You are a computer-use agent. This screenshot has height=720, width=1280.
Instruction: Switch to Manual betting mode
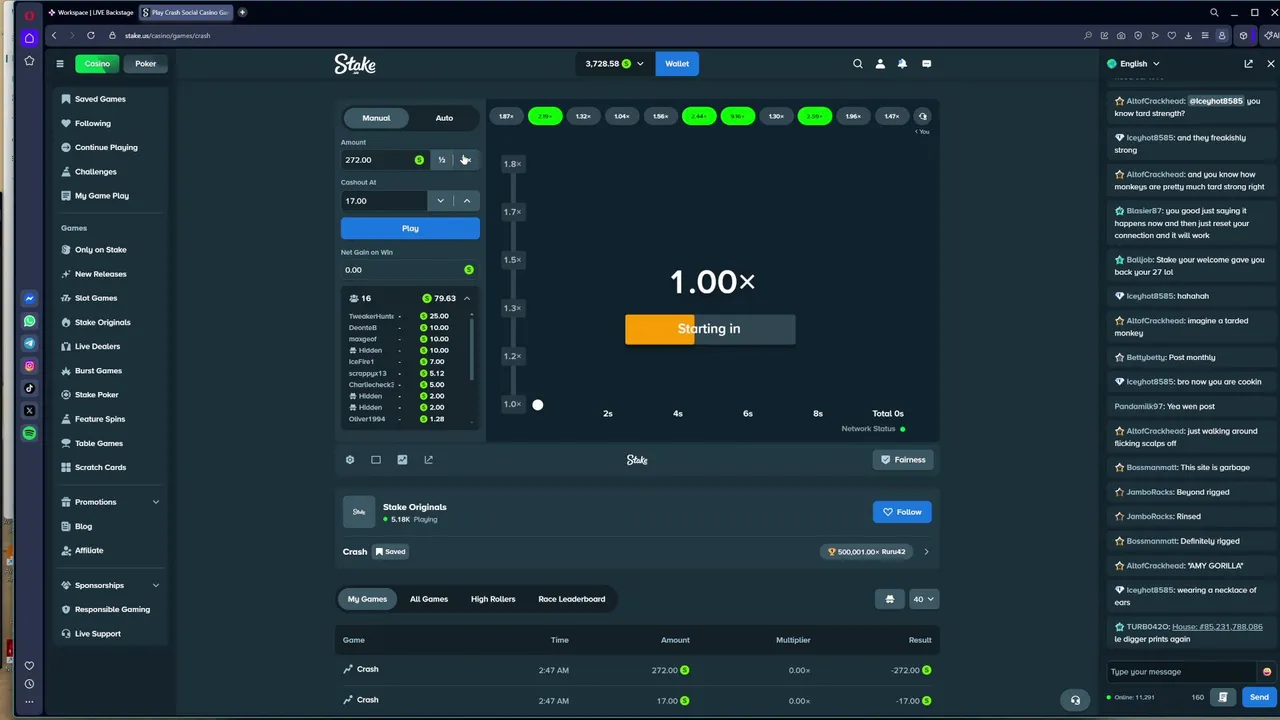(376, 118)
